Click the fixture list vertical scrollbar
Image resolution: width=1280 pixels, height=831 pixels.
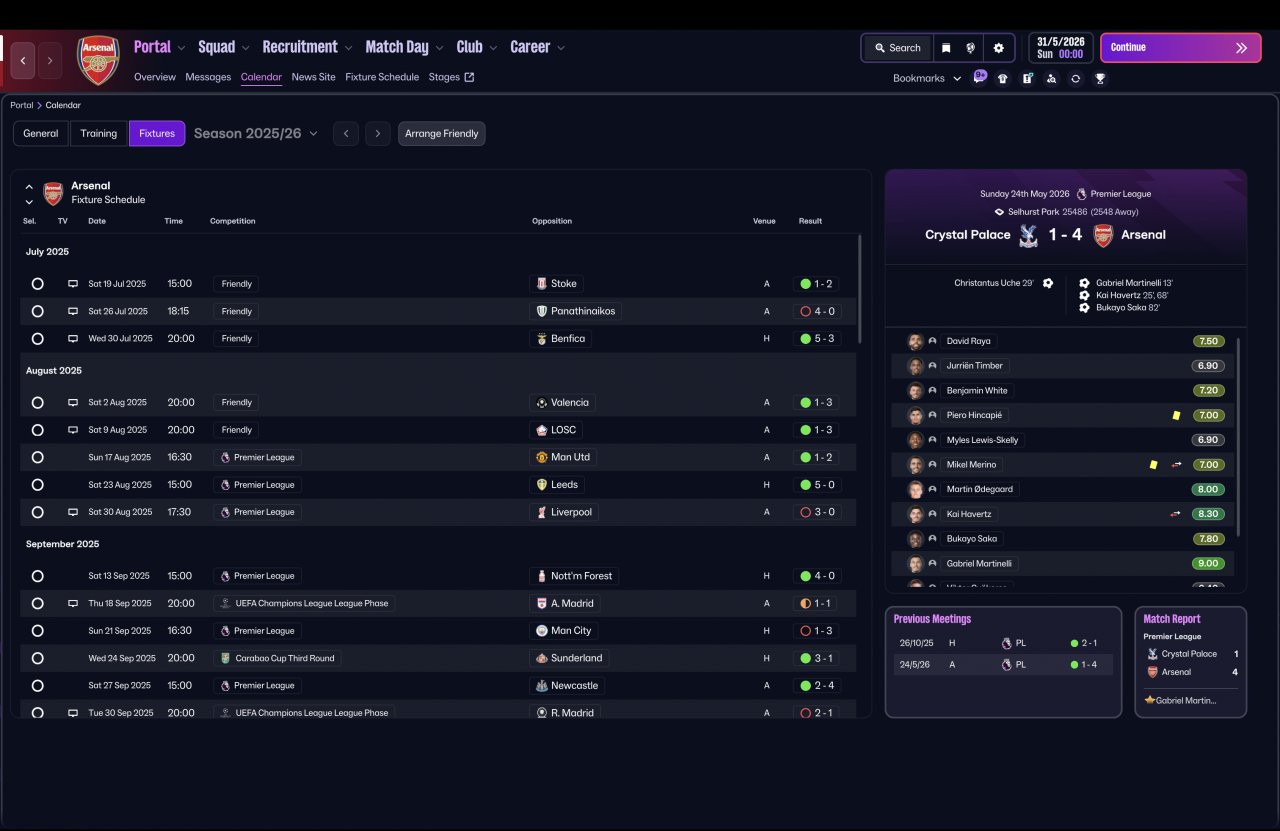coord(859,290)
